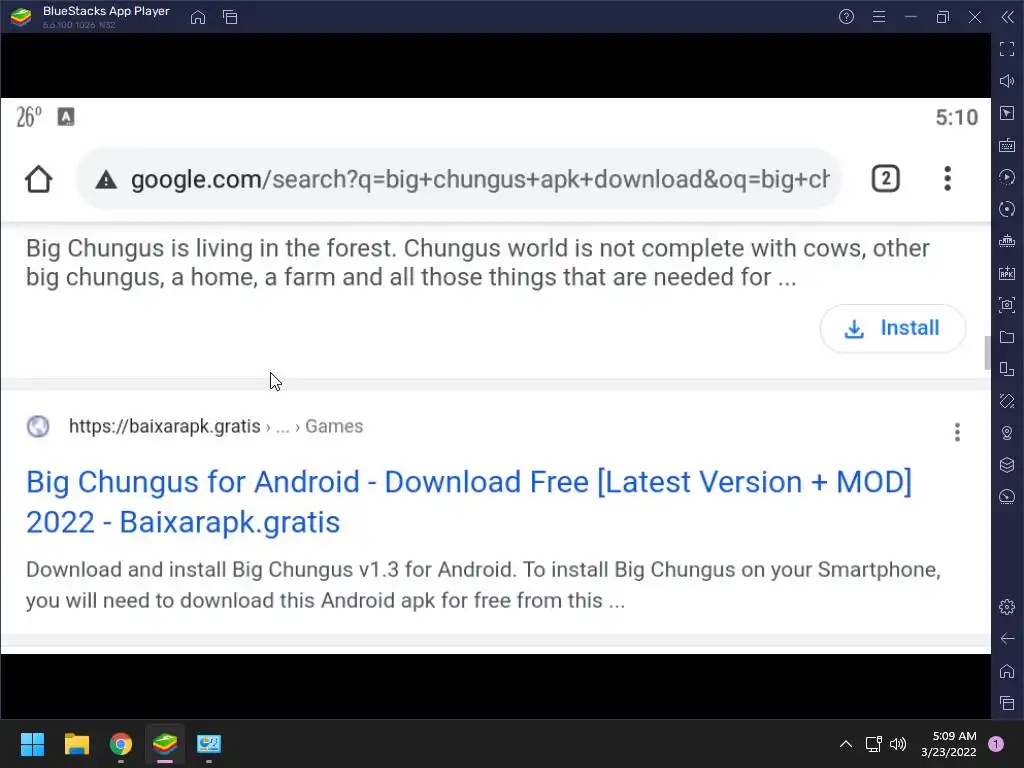Open the browser tab switcher showing 2

point(886,179)
